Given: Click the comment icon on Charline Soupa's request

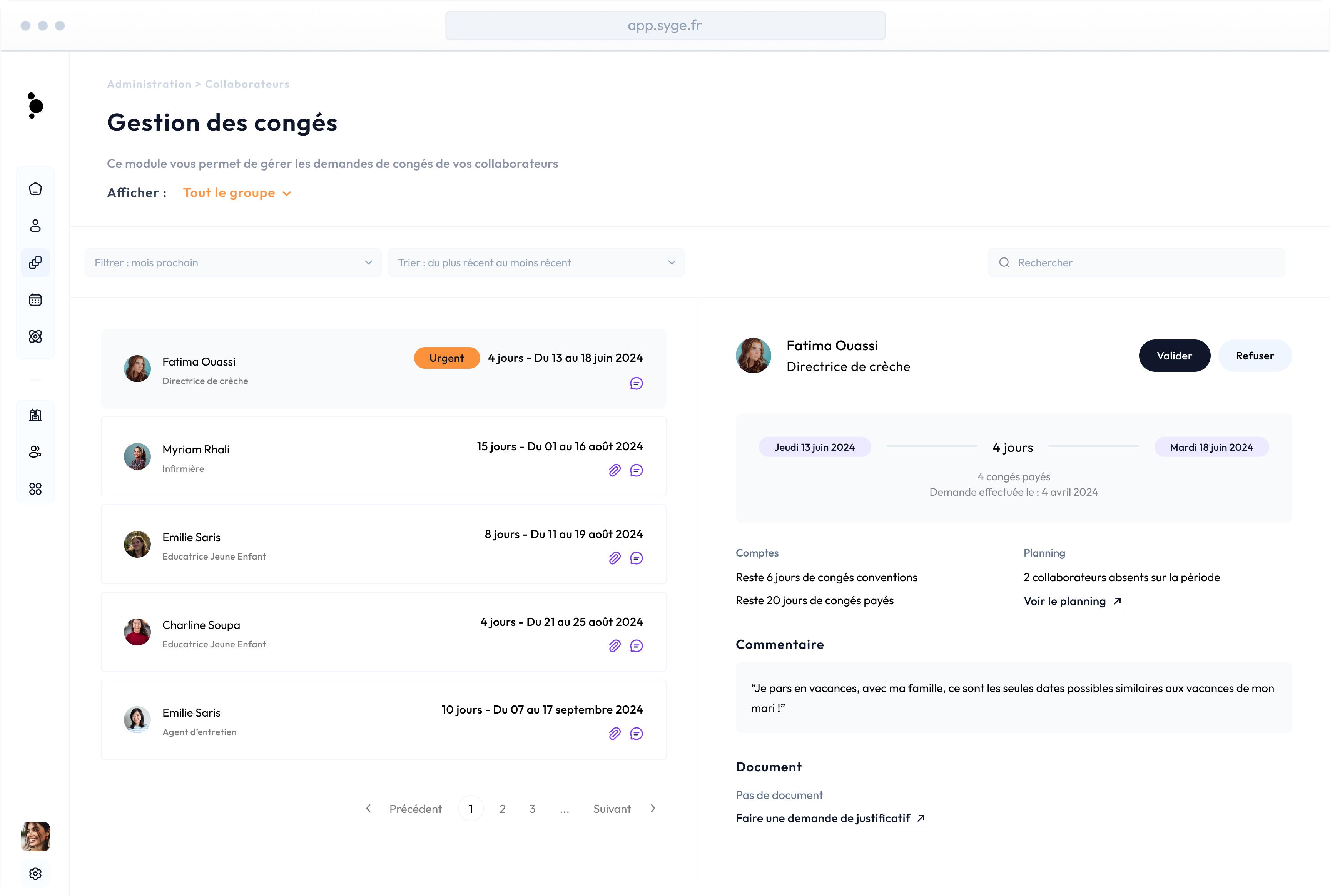Looking at the screenshot, I should point(637,646).
